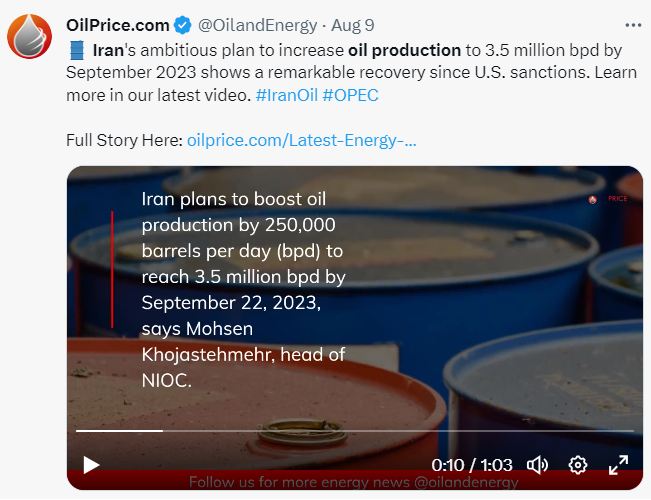Click the OilPrice.com profile avatar
This screenshot has height=500, width=651.
pyautogui.click(x=30, y=36)
